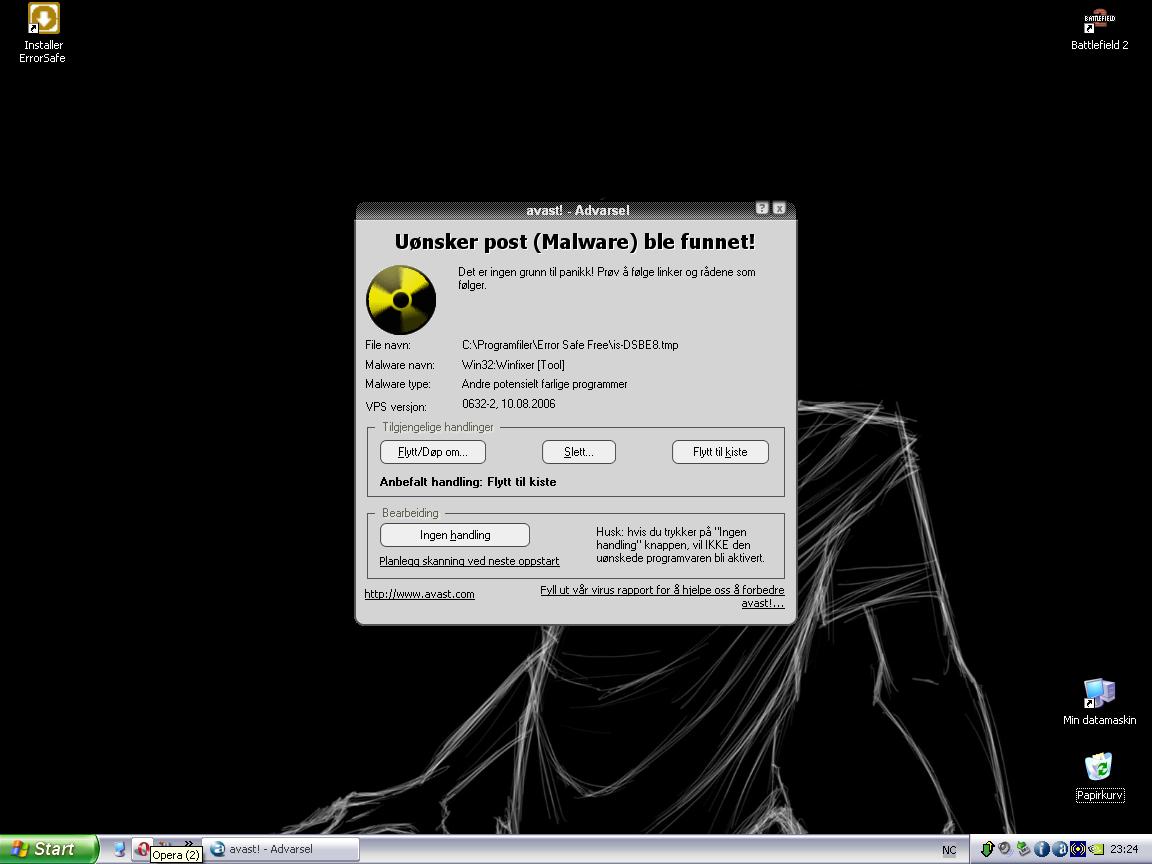Select the avast! - Advarsel taskbar button

[x=281, y=849]
